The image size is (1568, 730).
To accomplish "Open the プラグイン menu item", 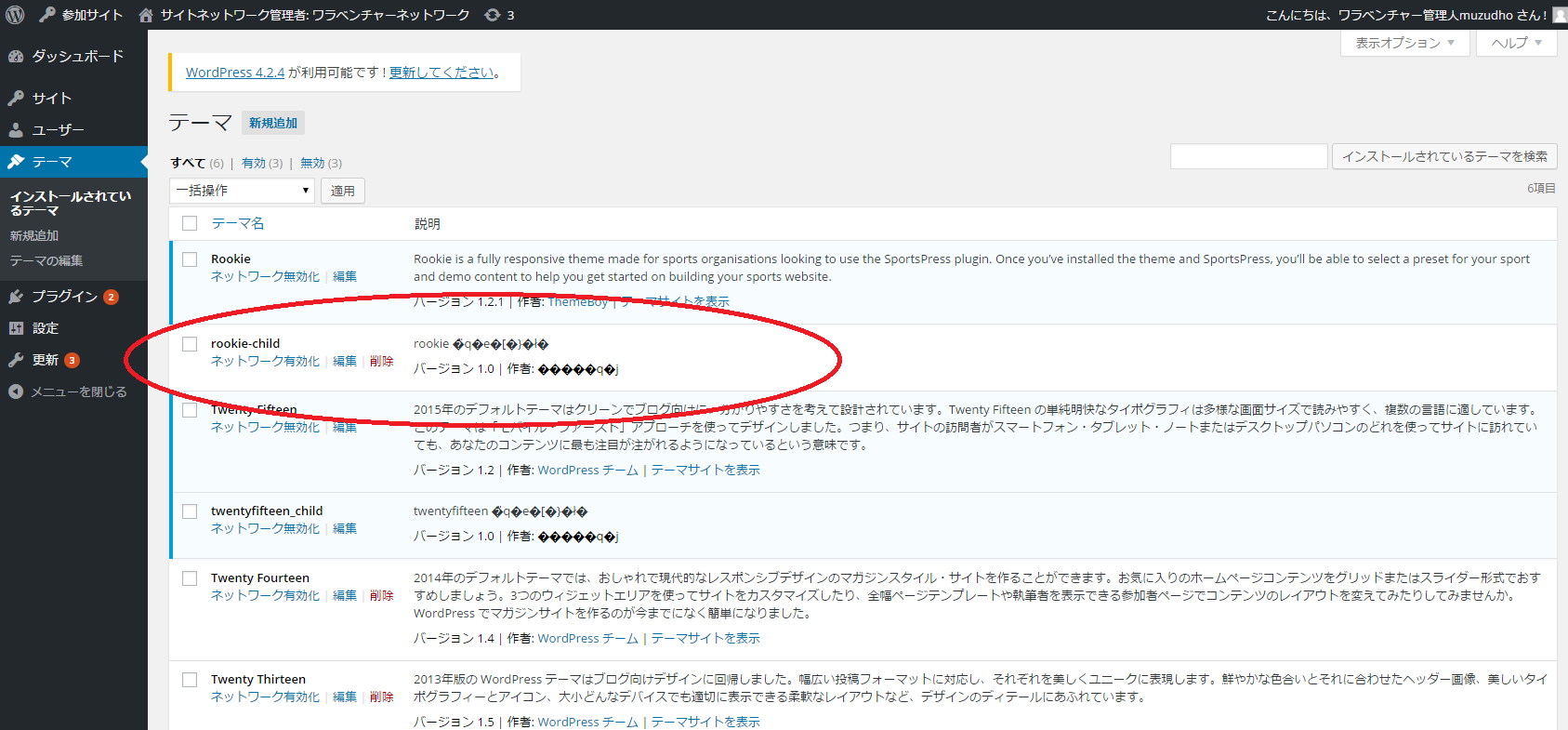I will pos(73,297).
